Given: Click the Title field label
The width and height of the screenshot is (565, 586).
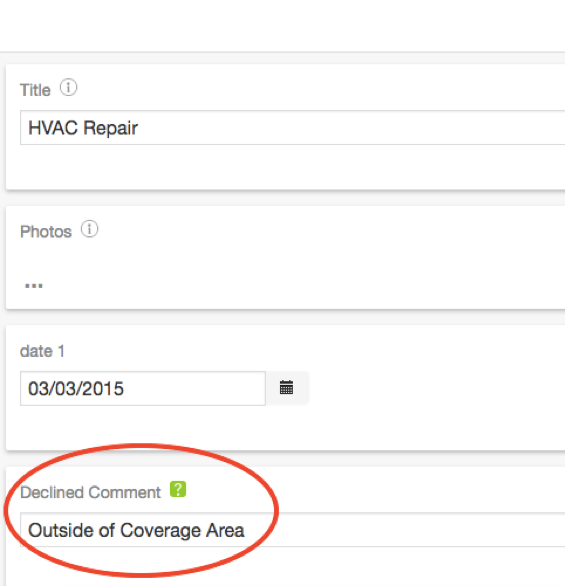Looking at the screenshot, I should [35, 90].
